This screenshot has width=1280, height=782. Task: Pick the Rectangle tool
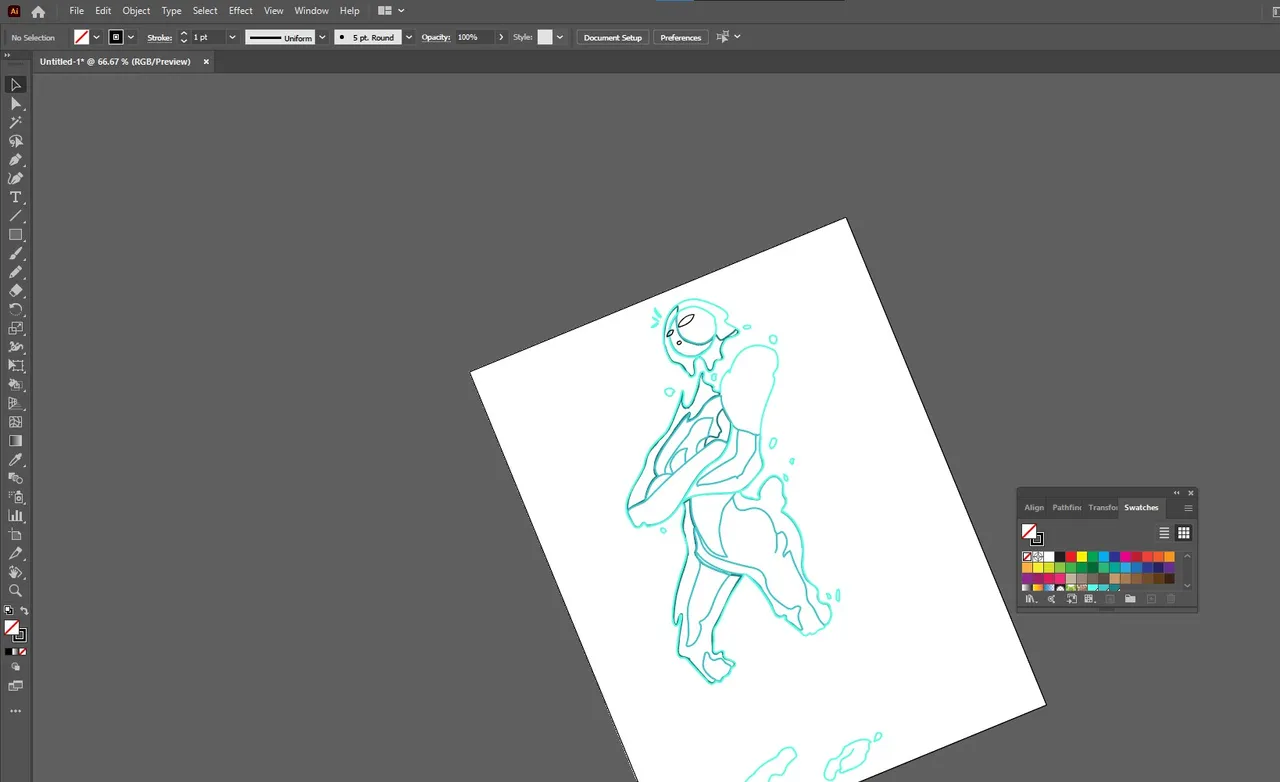(15, 235)
